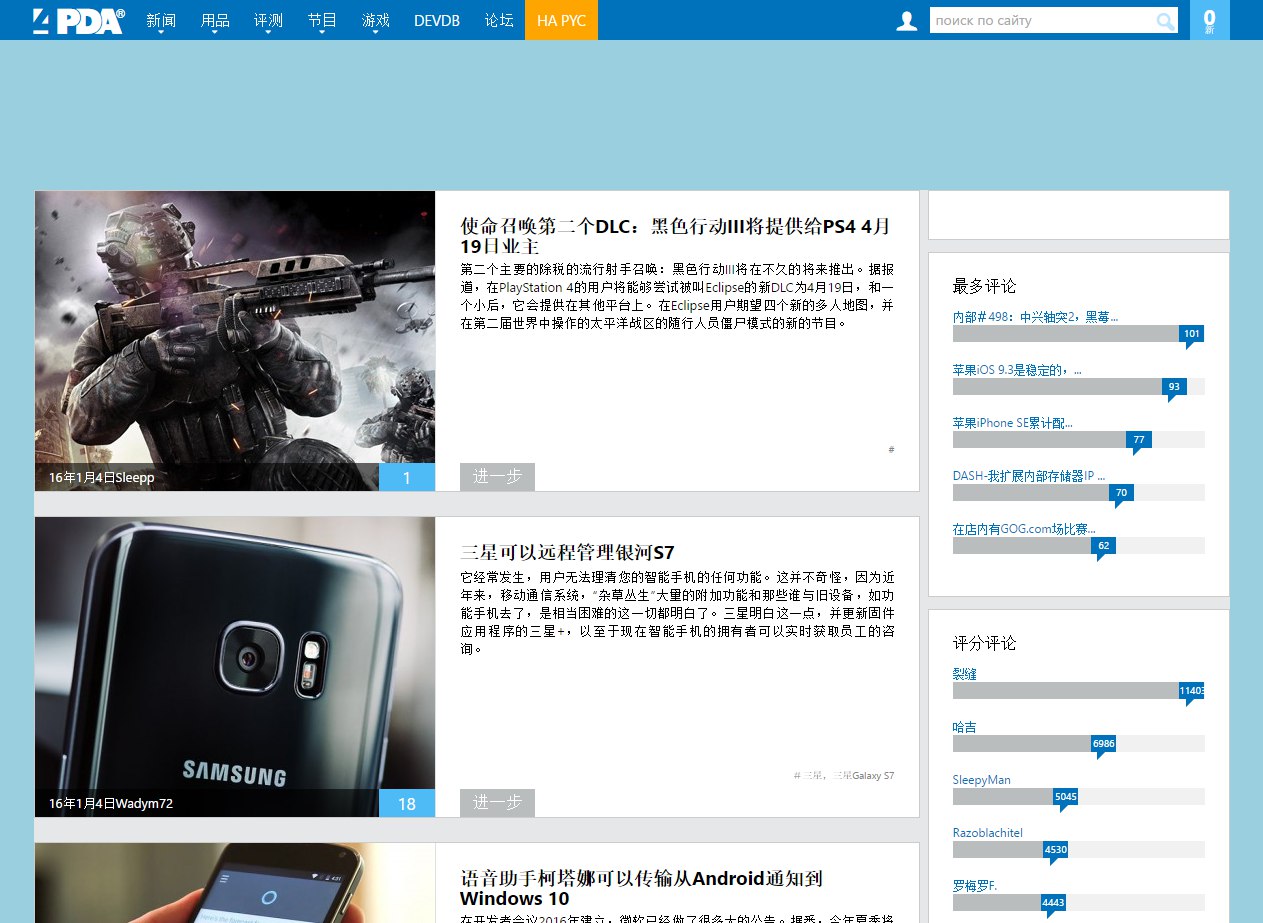Click the 16年1月4日Sleepp author caption
This screenshot has height=923, width=1263.
pyautogui.click(x=101, y=478)
